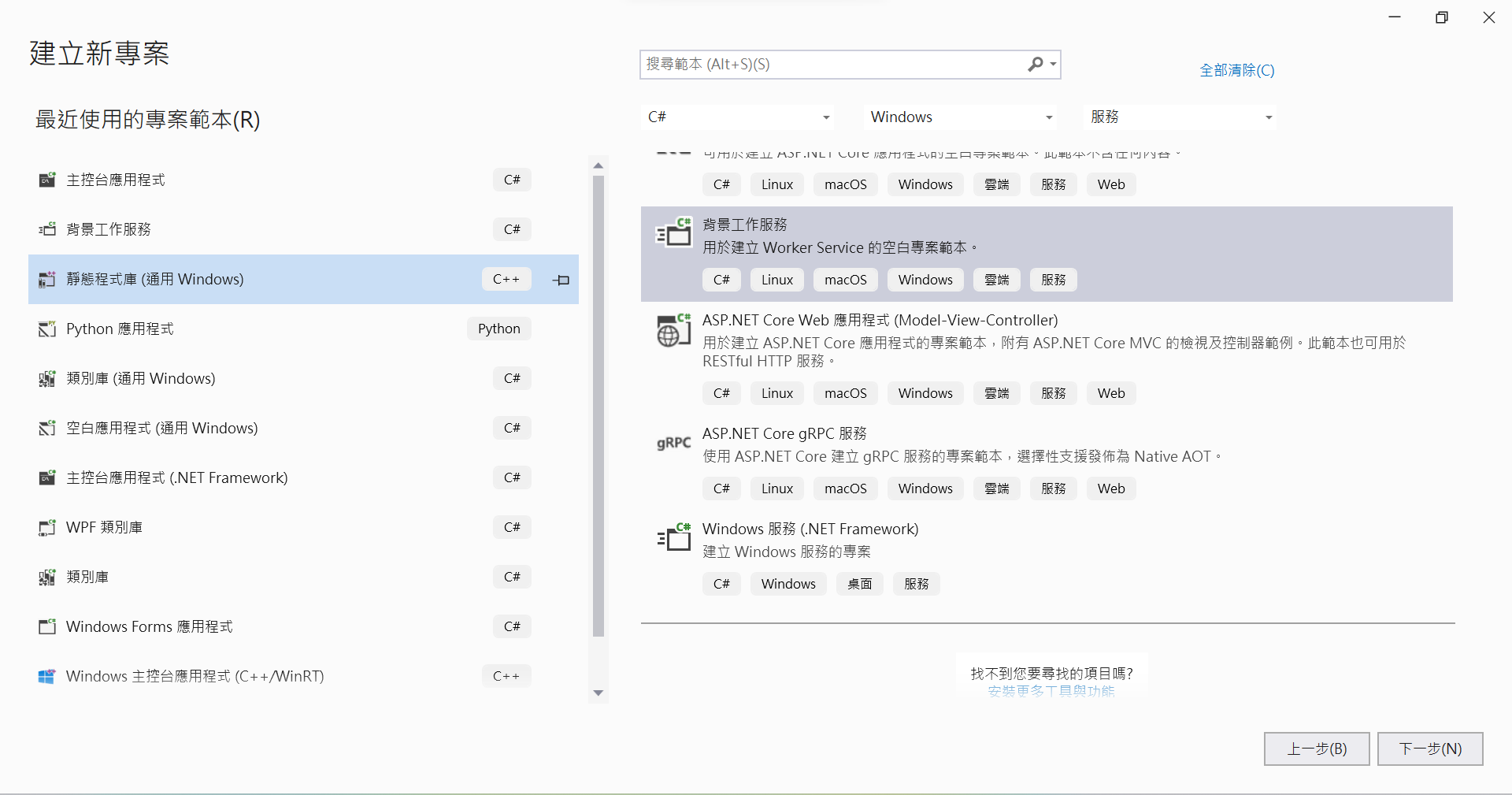Viewport: 1512px width, 795px height.
Task: Click the C++ badge on Windows 主控台應用程式 (C++/WinRT)
Action: [x=506, y=676]
